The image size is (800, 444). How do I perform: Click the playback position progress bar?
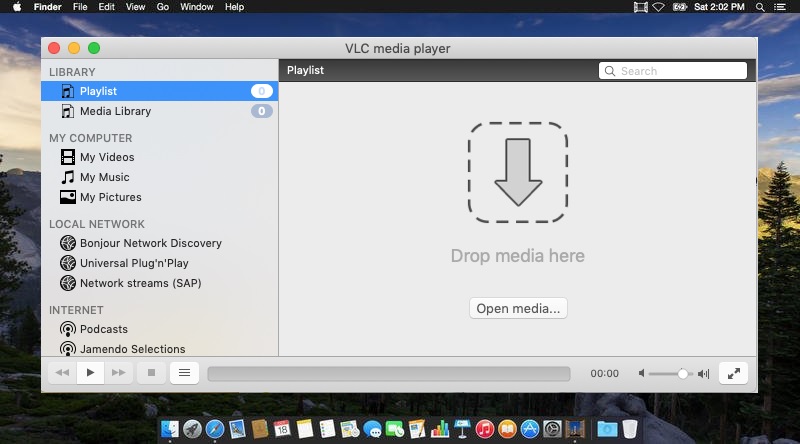389,374
